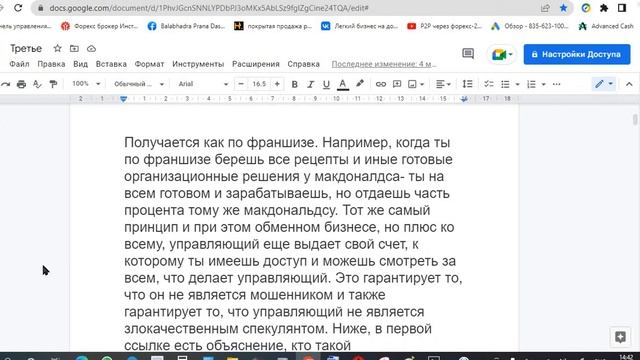Screen dimensions: 640x360
Task: Open the browser side panel icon
Action: (x=622, y=8)
